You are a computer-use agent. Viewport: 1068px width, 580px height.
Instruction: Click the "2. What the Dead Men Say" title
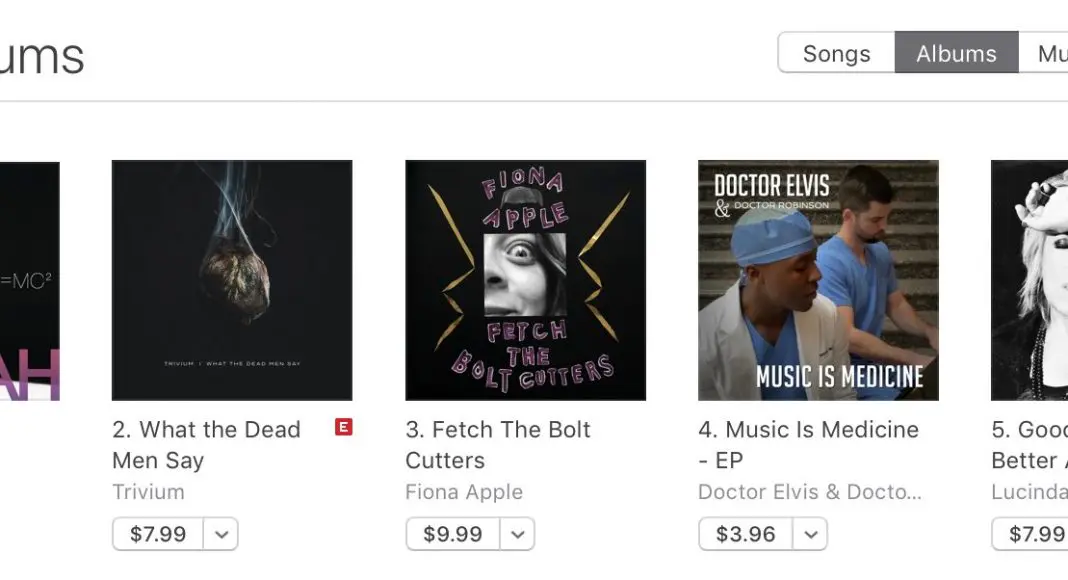pyautogui.click(x=206, y=444)
